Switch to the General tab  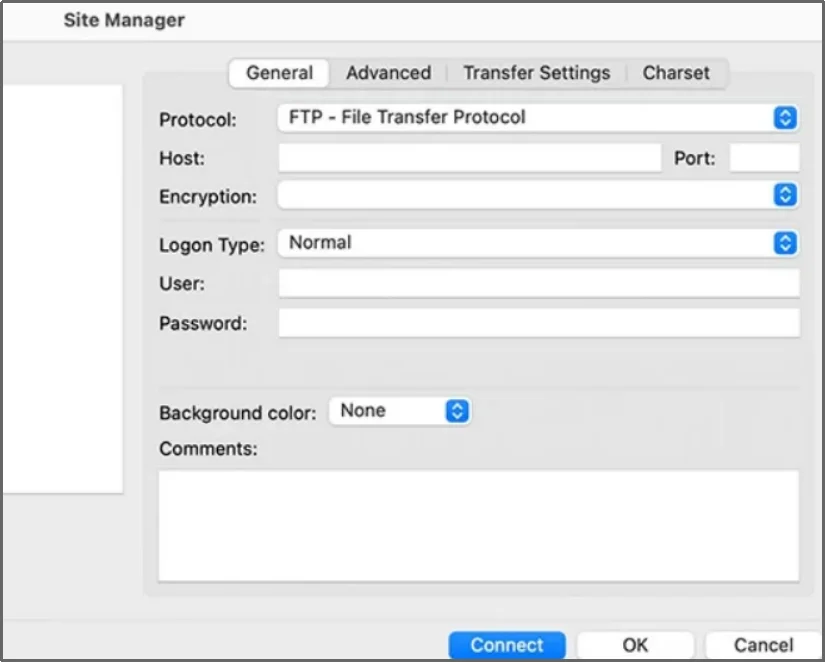(278, 72)
